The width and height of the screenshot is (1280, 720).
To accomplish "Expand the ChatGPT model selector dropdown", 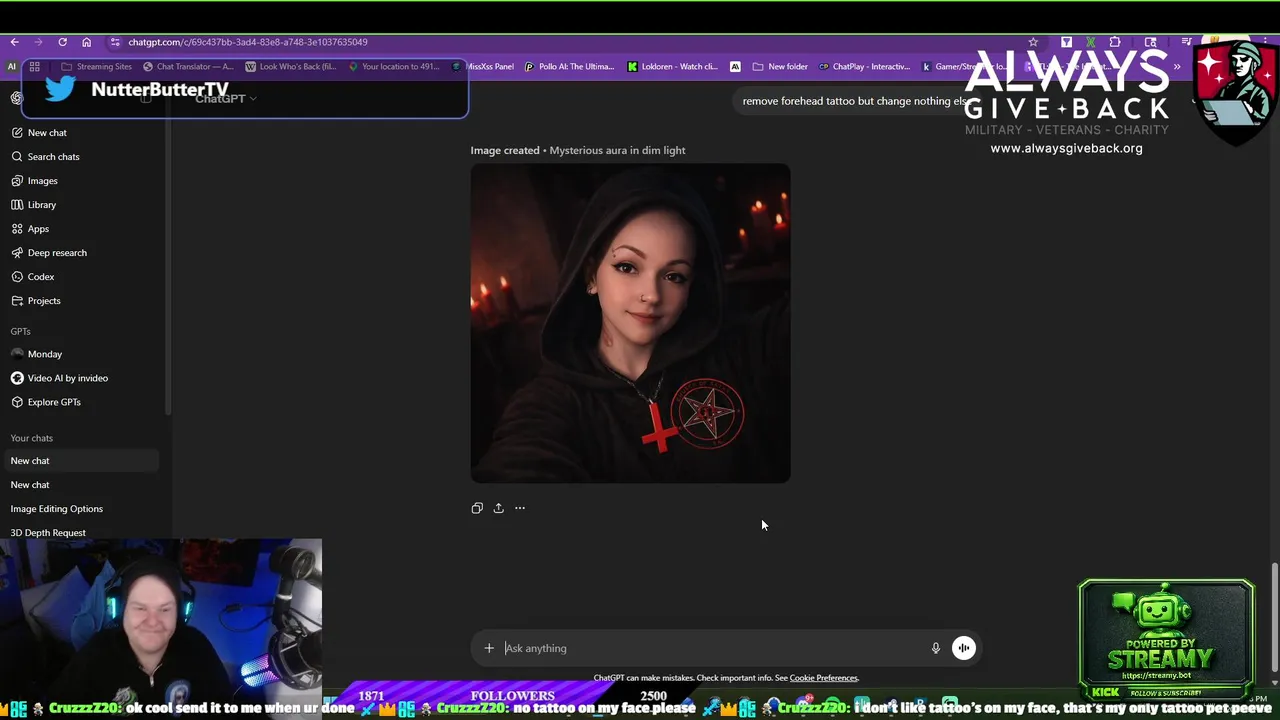I will click(x=226, y=98).
